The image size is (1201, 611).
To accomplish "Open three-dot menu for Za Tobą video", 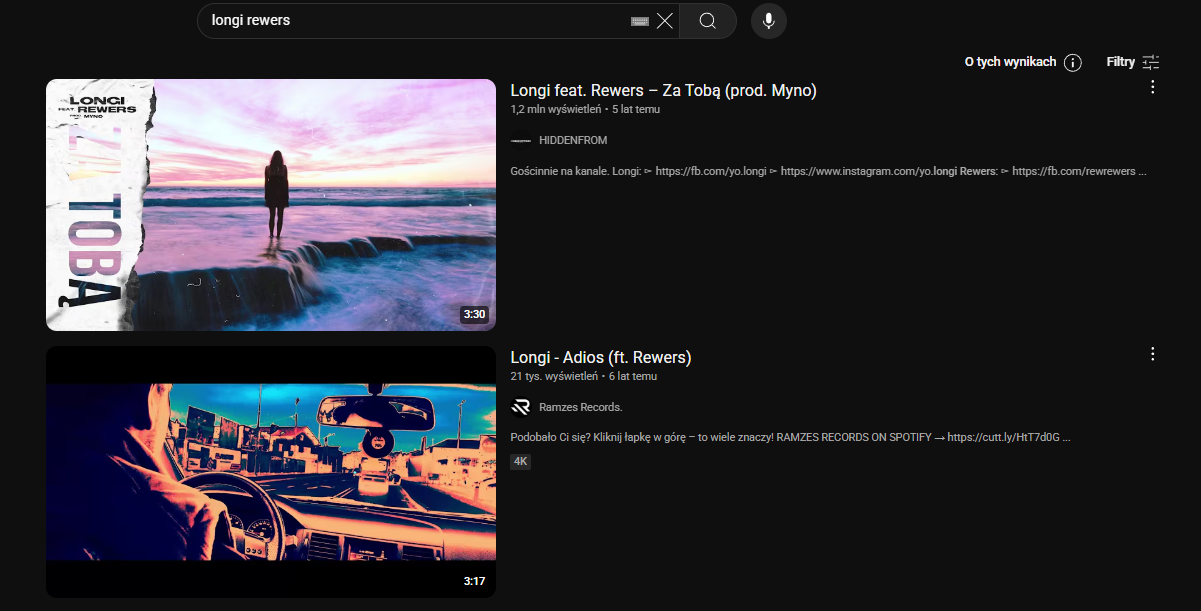I will [x=1153, y=87].
